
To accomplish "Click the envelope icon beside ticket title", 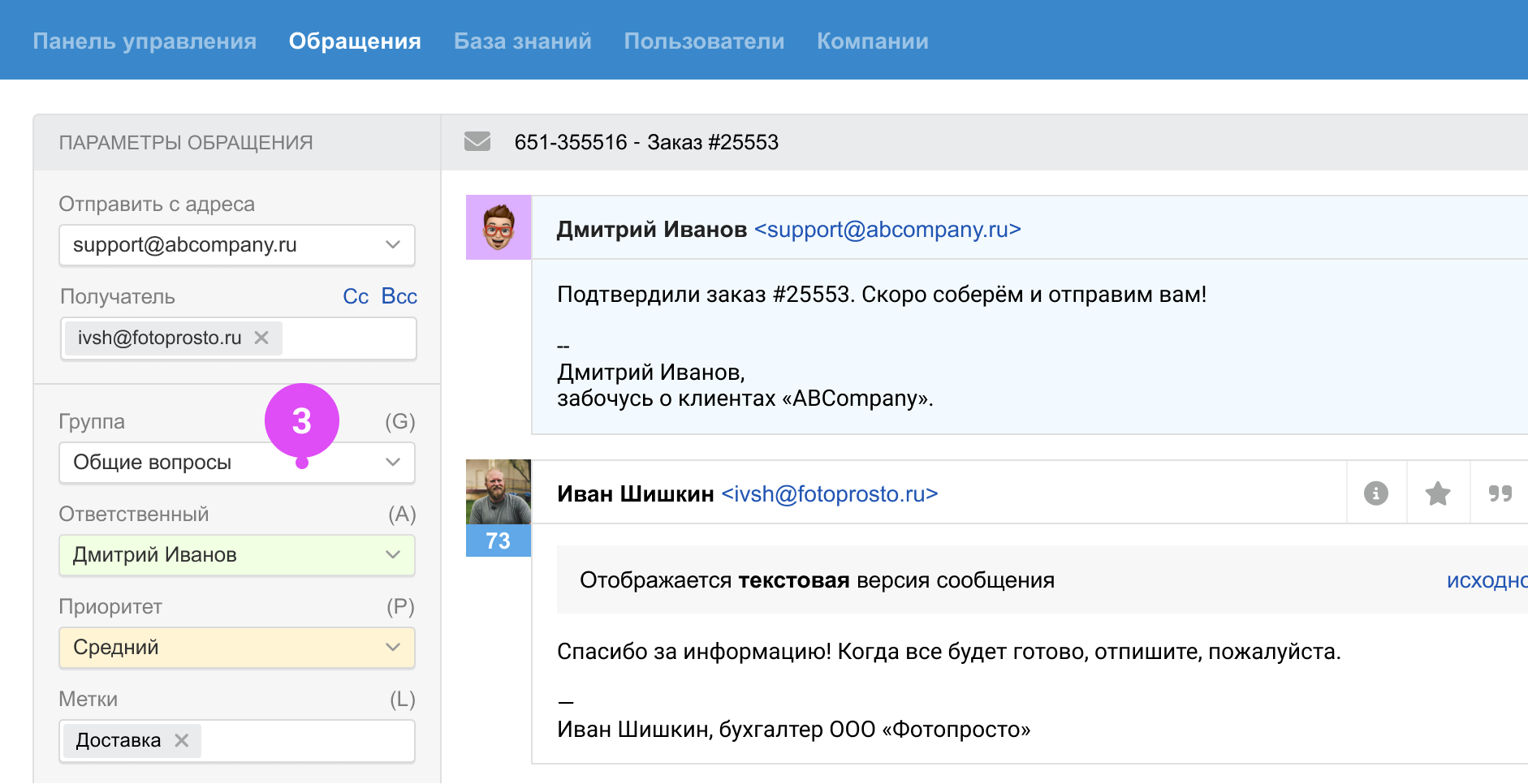I will (477, 142).
